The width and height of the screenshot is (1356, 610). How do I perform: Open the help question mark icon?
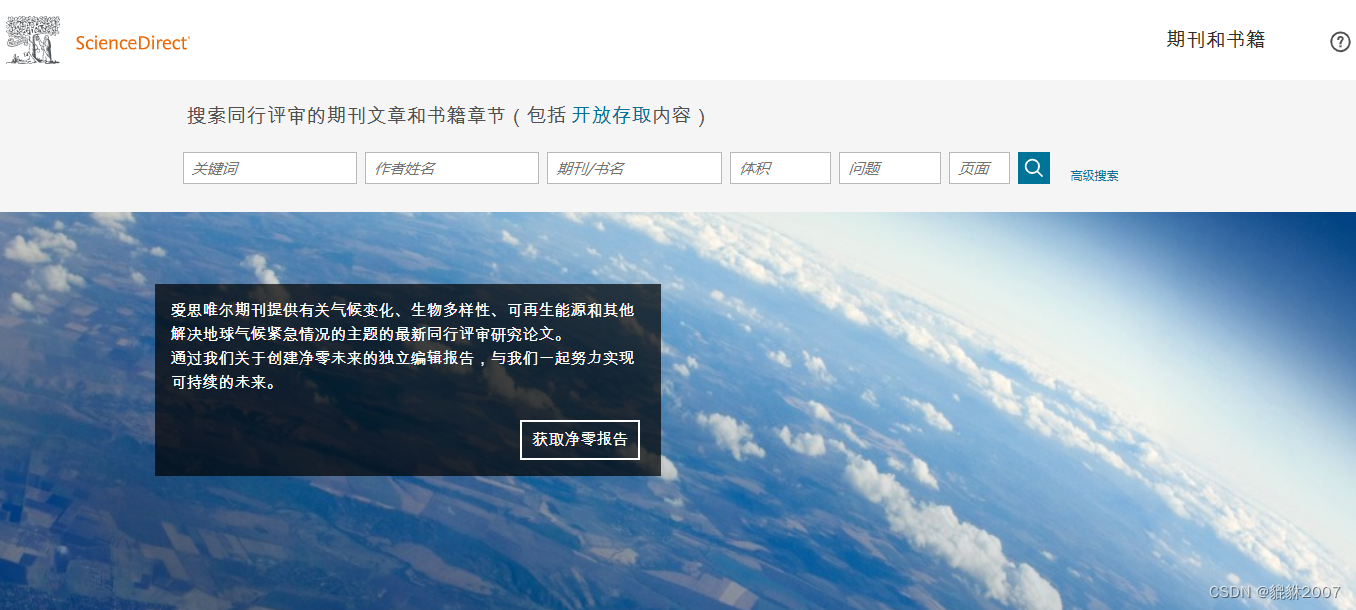coord(1340,42)
